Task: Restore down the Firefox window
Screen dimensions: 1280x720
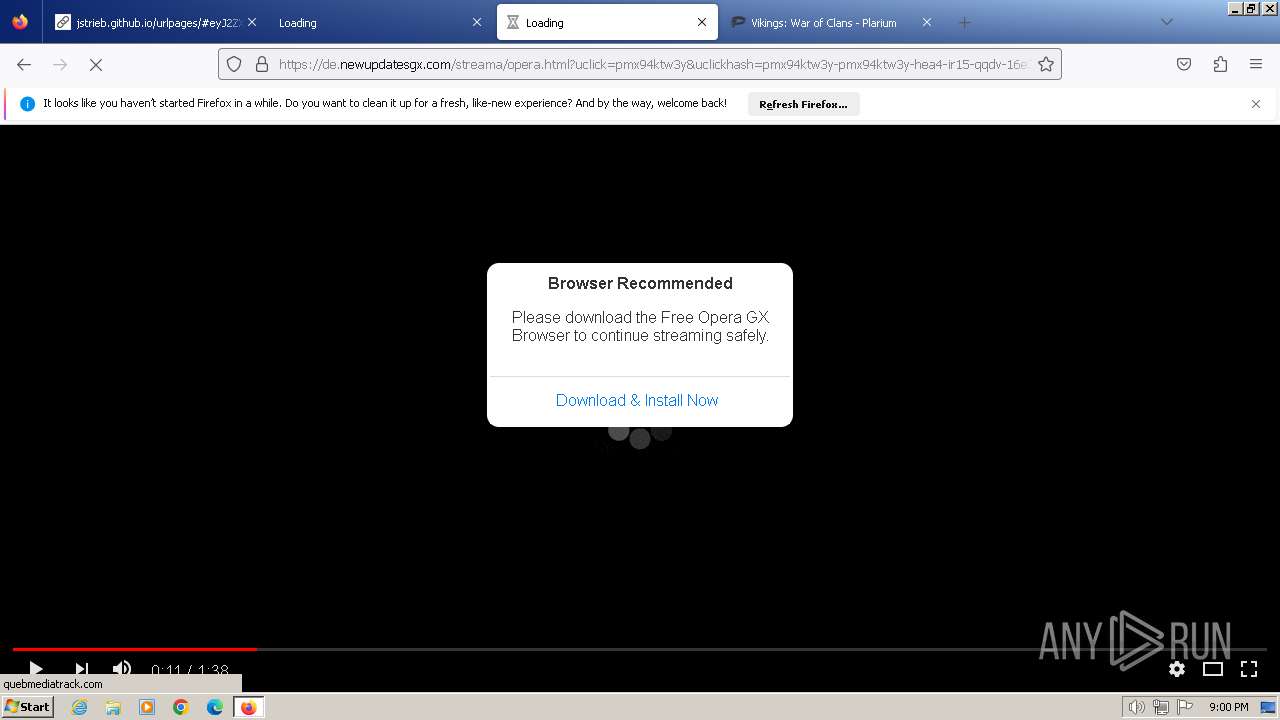Action: tap(1251, 8)
